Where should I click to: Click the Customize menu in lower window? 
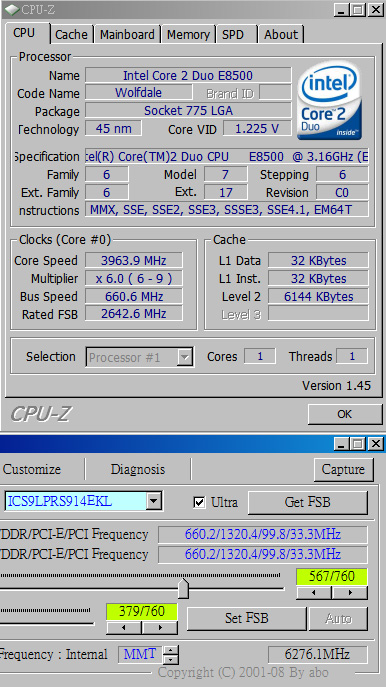pyautogui.click(x=32, y=469)
